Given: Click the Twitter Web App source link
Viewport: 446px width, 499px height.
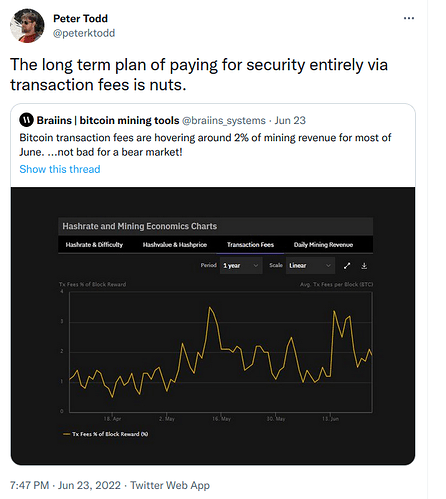Looking at the screenshot, I should tap(170, 485).
